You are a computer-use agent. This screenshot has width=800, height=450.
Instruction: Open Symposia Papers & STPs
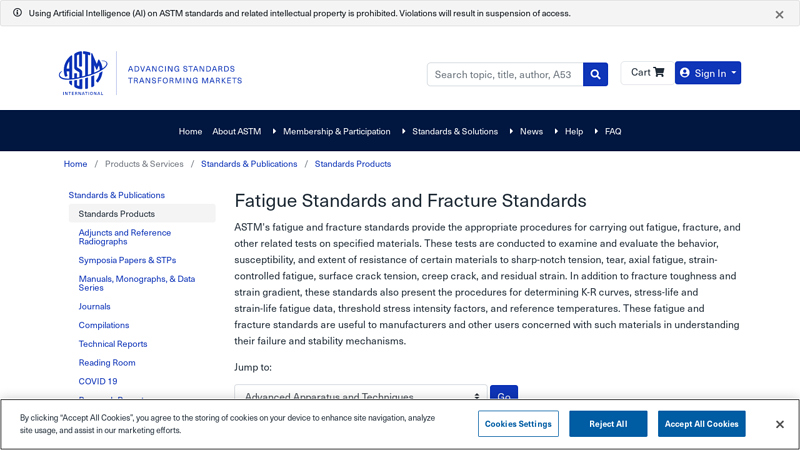pos(127,260)
